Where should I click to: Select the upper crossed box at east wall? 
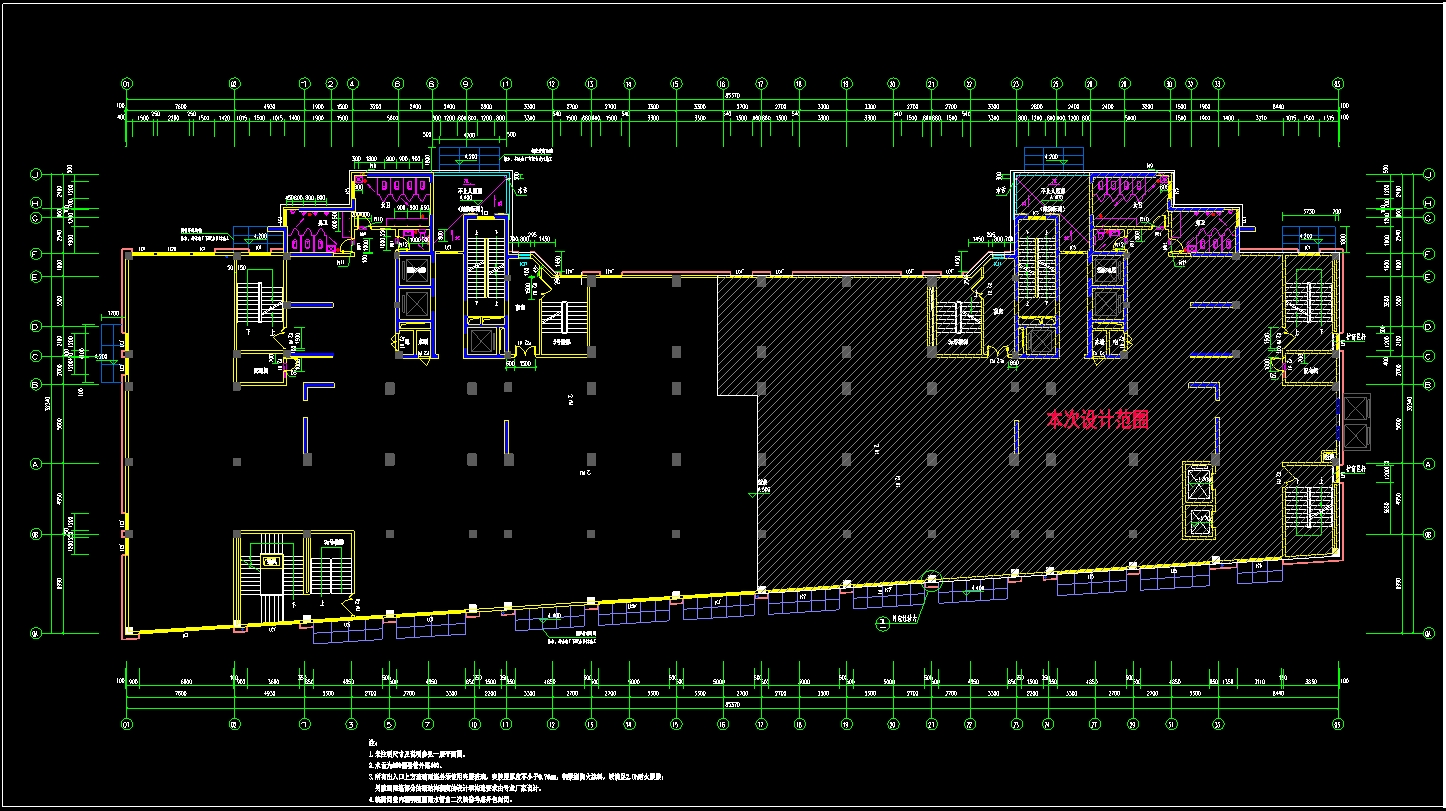pos(1355,407)
